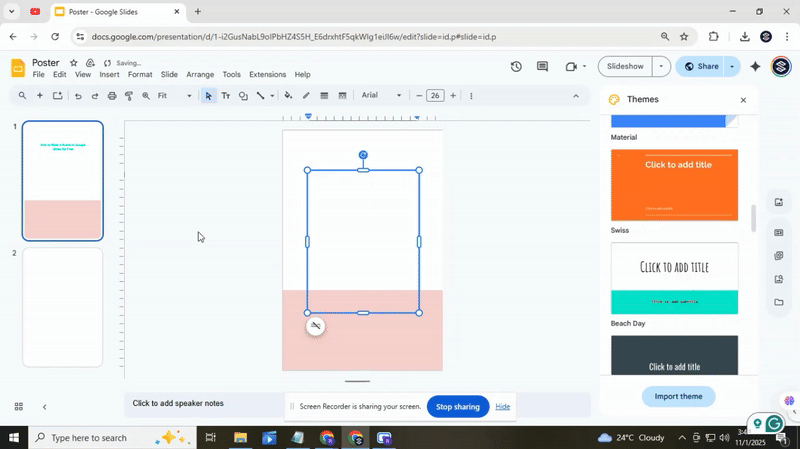This screenshot has width=800, height=449.
Task: Collapse the toolbar menus with chevron
Action: click(x=575, y=96)
